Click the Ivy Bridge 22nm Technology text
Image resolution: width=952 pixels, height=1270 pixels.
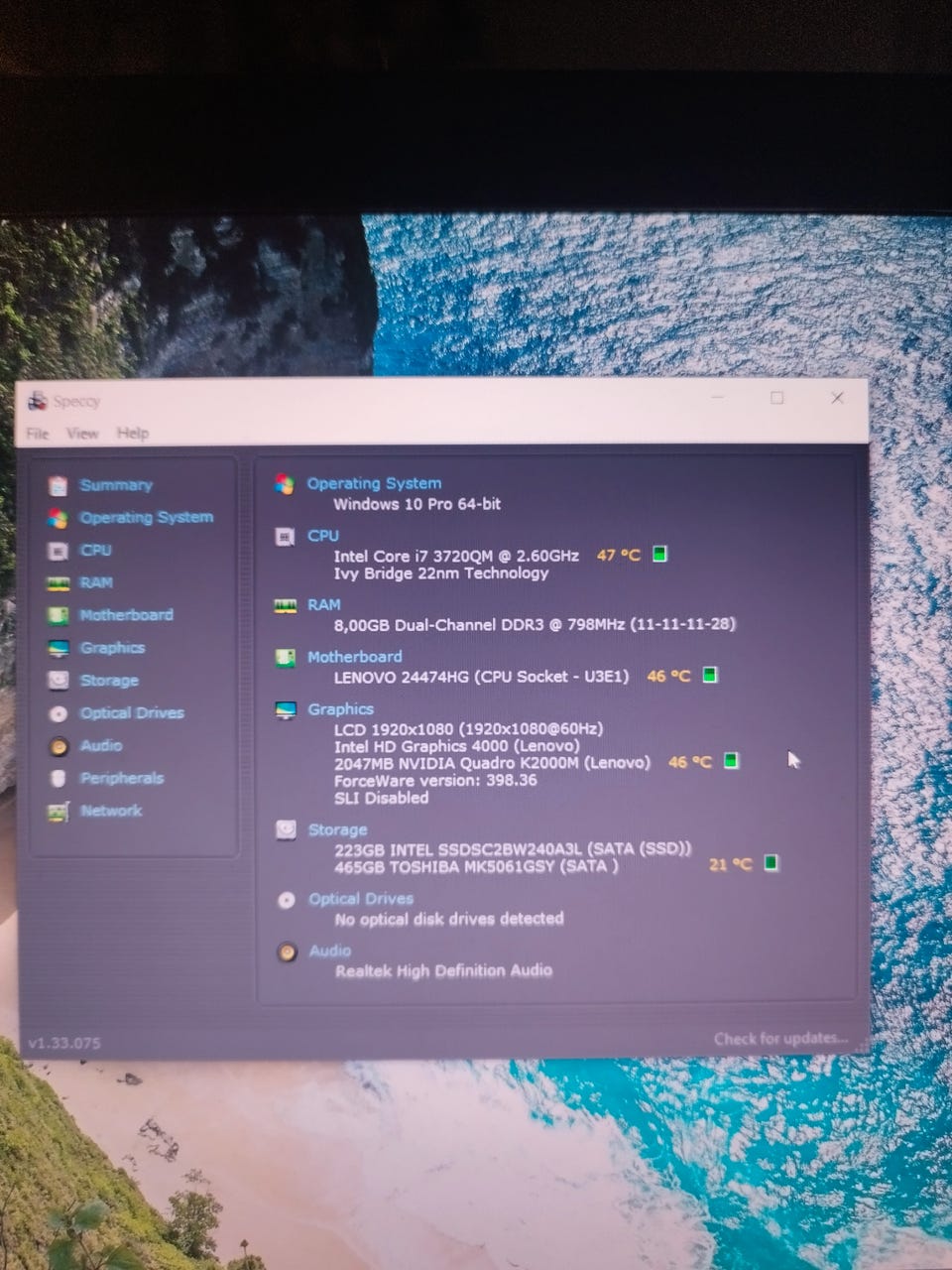point(441,573)
